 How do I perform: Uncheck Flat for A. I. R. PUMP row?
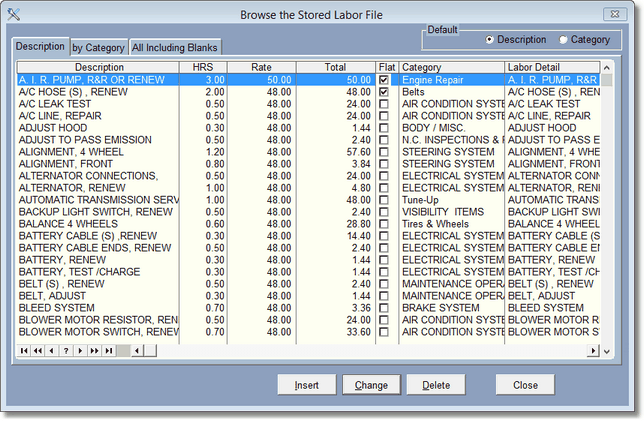(384, 80)
